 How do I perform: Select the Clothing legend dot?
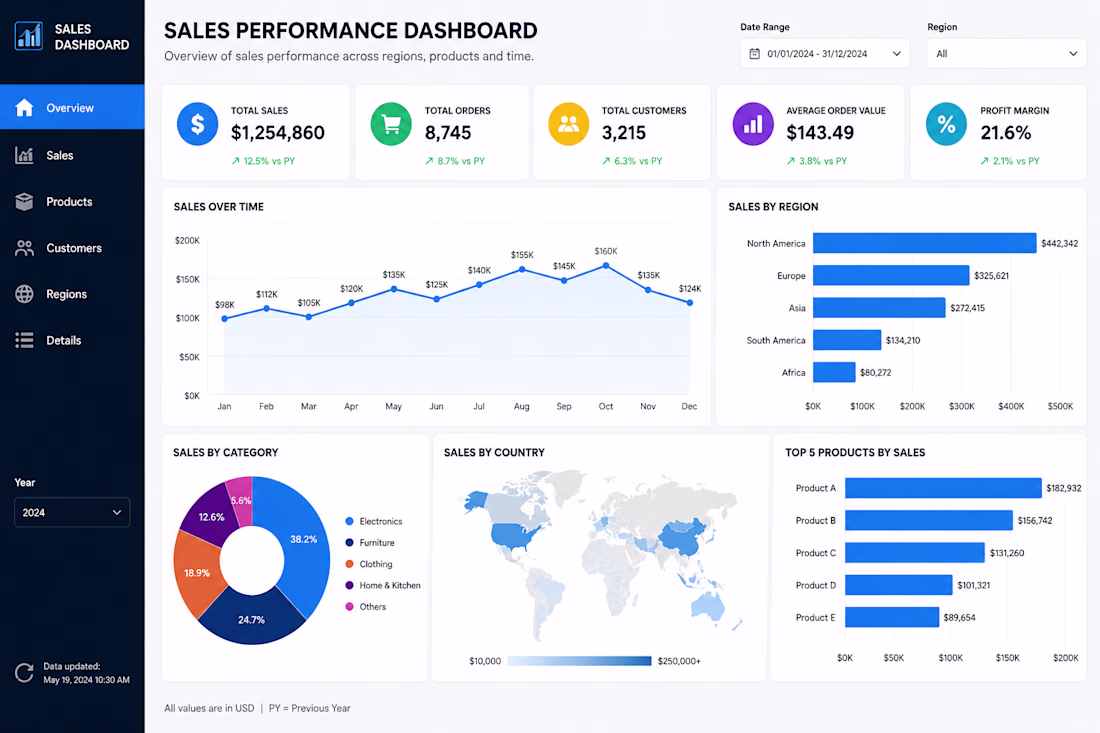pyautogui.click(x=349, y=564)
